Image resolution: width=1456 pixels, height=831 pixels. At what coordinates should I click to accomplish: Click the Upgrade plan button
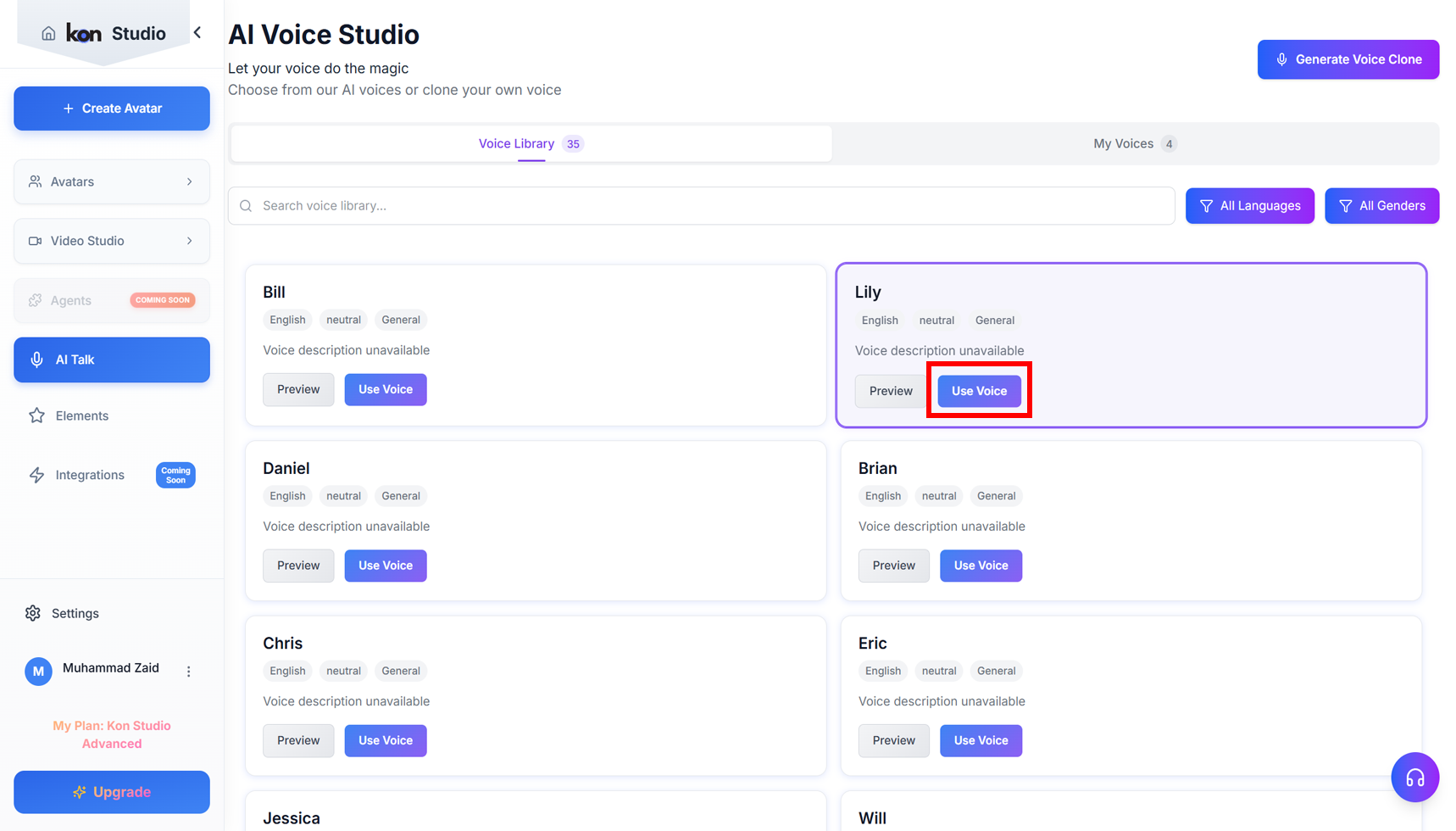click(x=112, y=792)
